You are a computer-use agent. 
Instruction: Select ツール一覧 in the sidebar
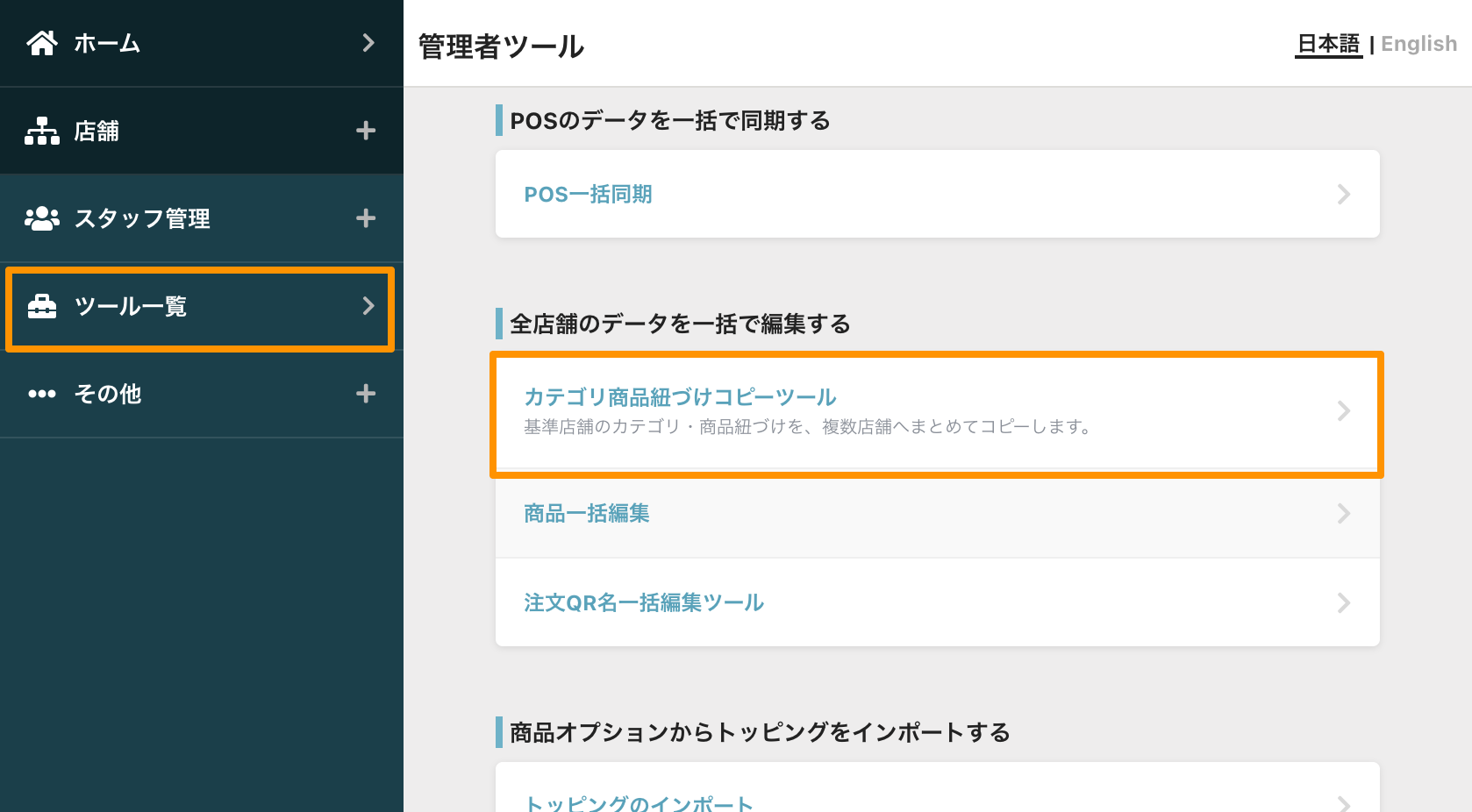click(200, 307)
